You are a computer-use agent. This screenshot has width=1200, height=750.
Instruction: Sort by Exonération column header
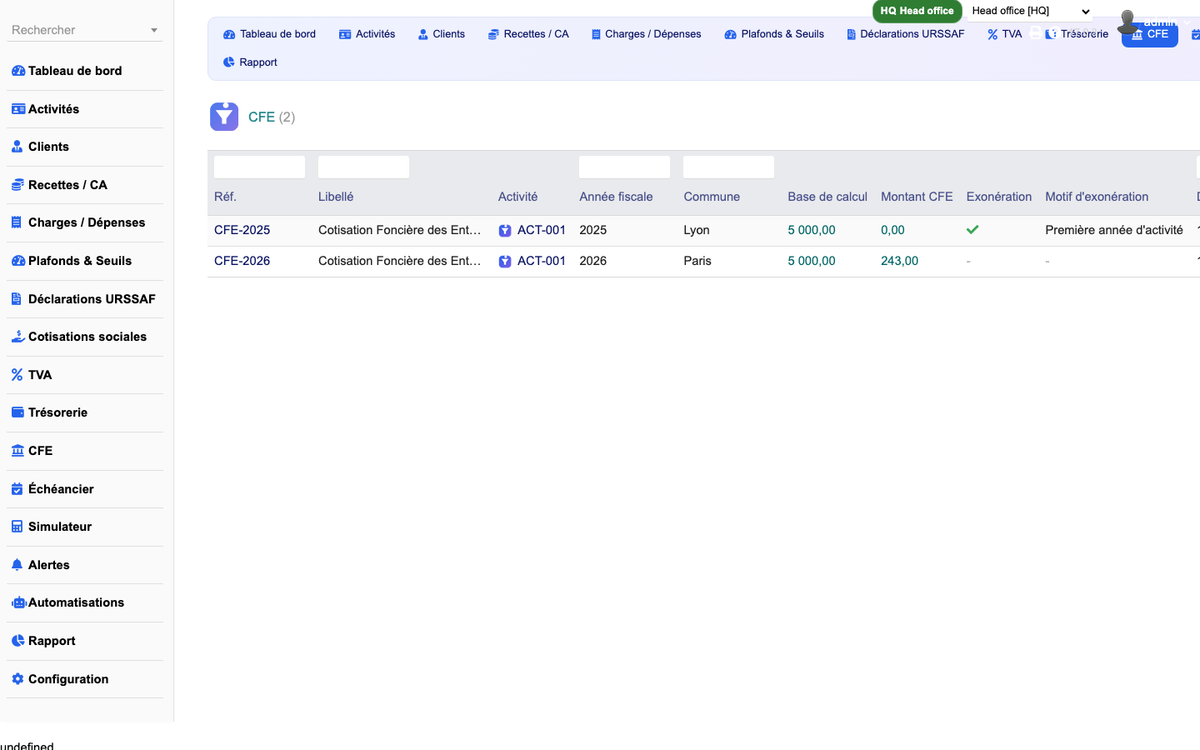tap(999, 197)
